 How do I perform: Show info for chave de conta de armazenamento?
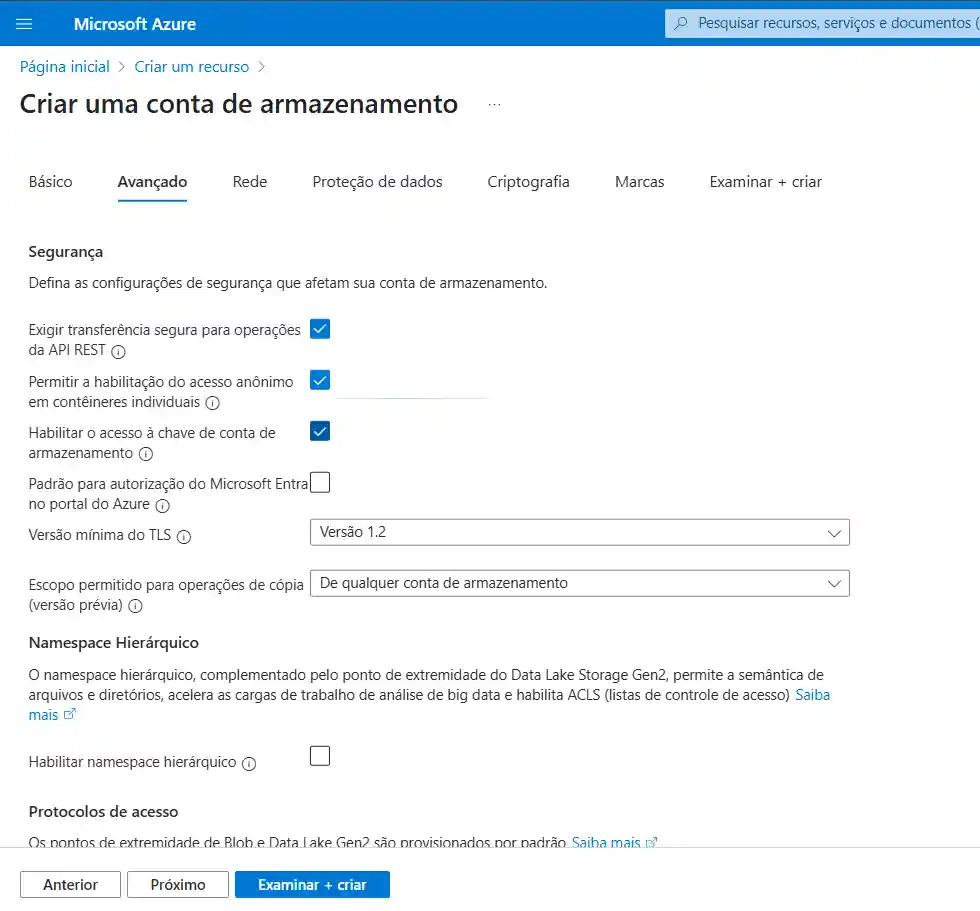coord(146,454)
